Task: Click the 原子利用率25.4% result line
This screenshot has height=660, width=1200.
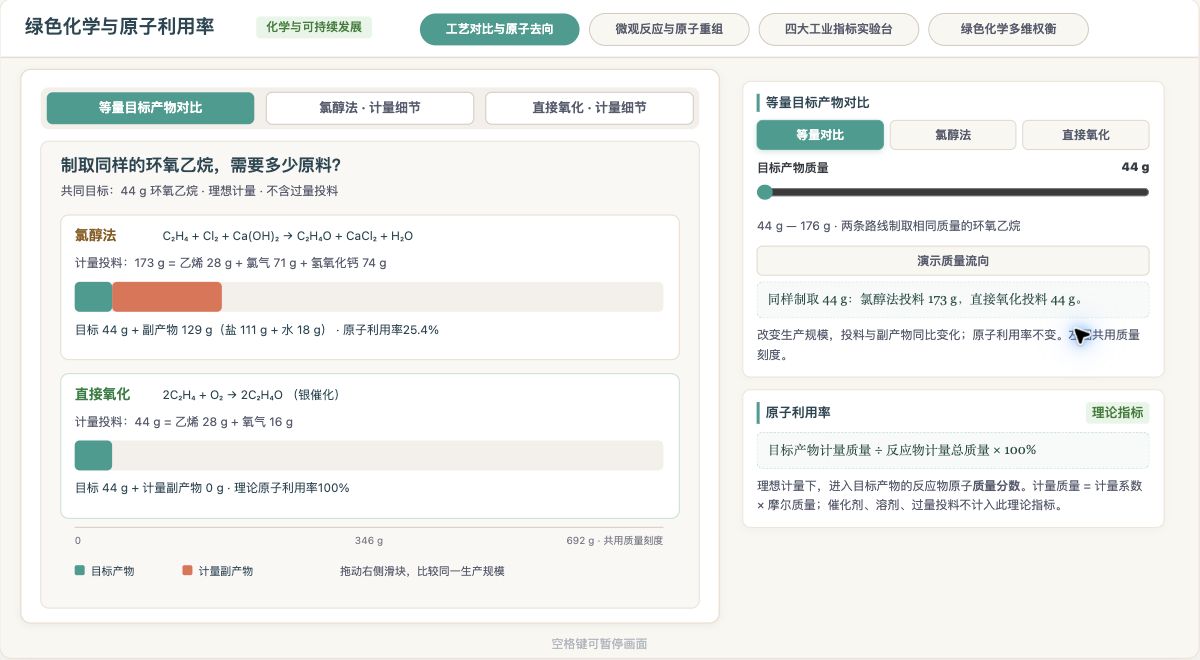Action: 257,330
